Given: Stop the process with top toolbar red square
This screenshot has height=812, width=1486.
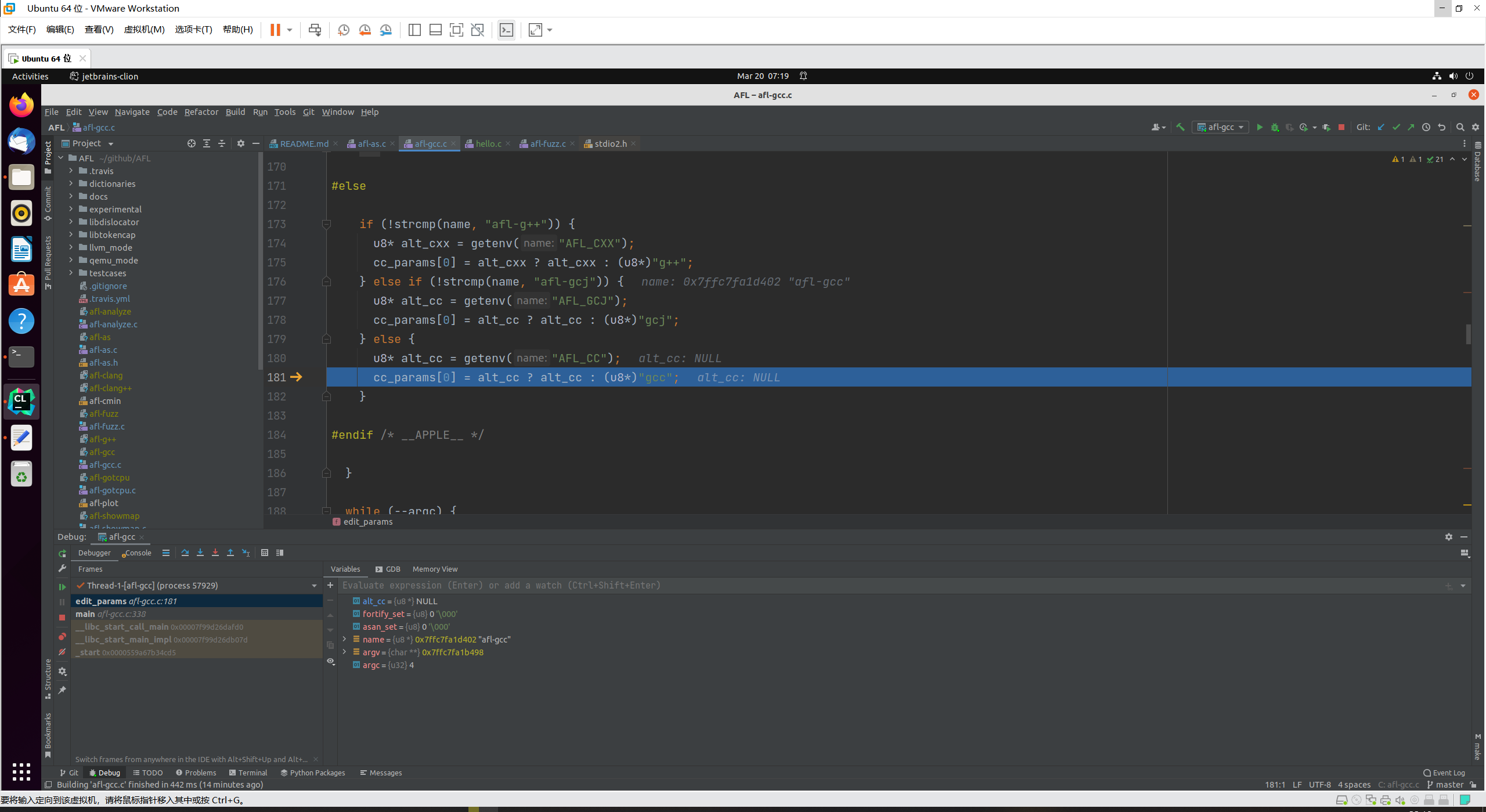Looking at the screenshot, I should click(x=1341, y=127).
